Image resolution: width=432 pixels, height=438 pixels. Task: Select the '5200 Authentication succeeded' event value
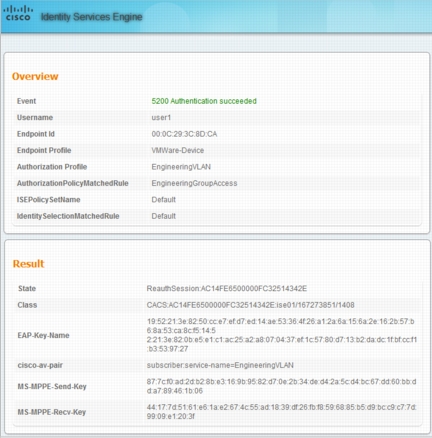[204, 101]
